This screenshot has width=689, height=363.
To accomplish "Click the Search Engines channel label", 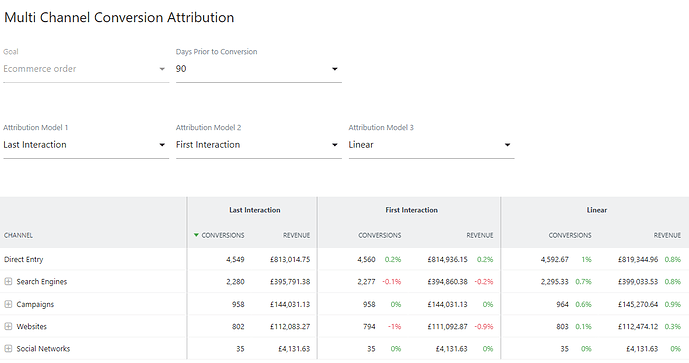I will 42,282.
